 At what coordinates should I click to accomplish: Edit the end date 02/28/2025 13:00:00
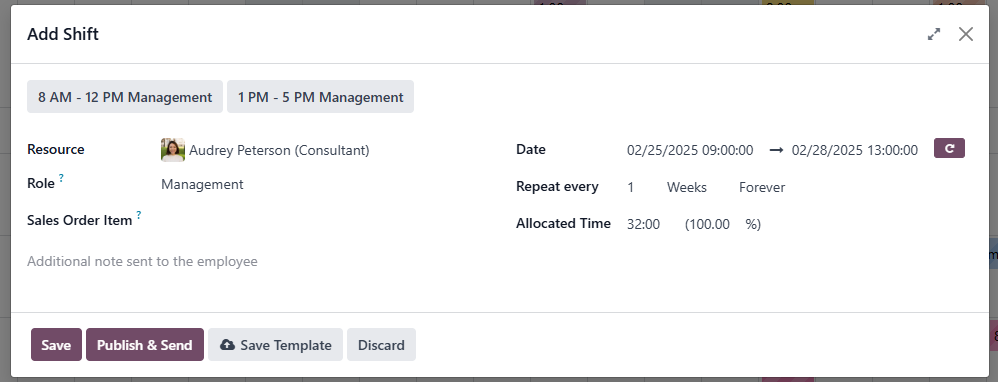pos(855,150)
